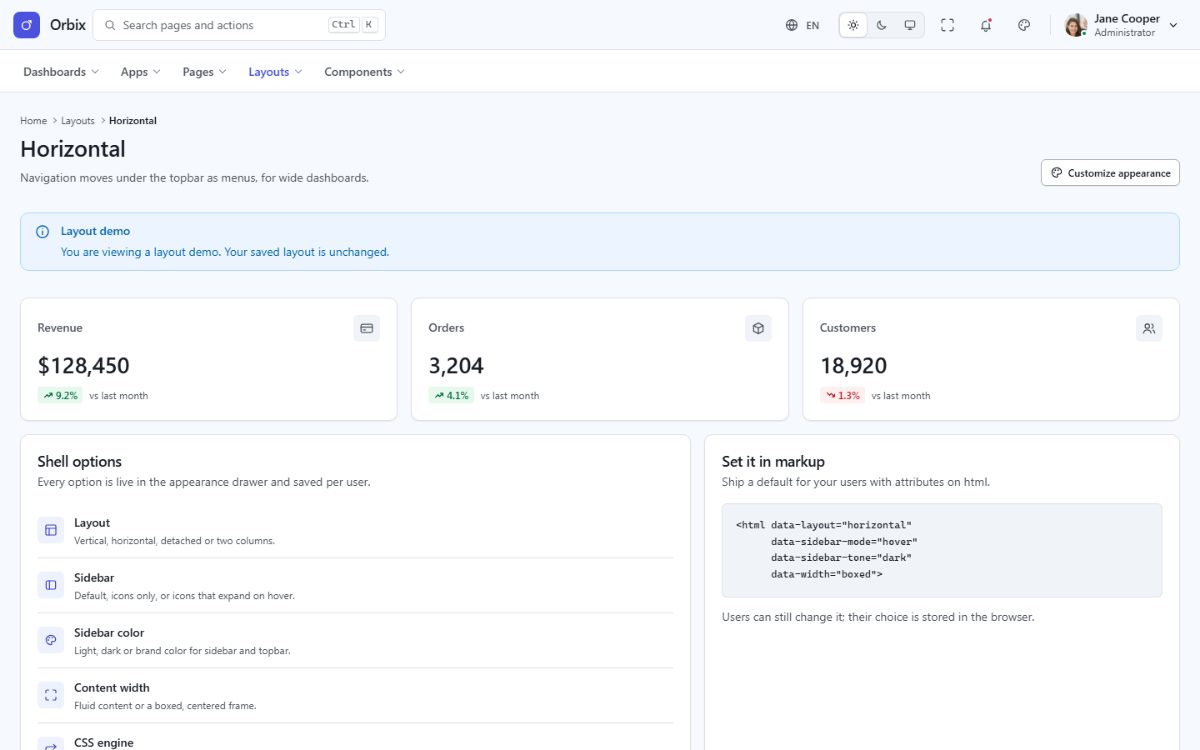Expand the Dashboards dropdown menu
Screen dimensions: 1200x750
(61, 72)
